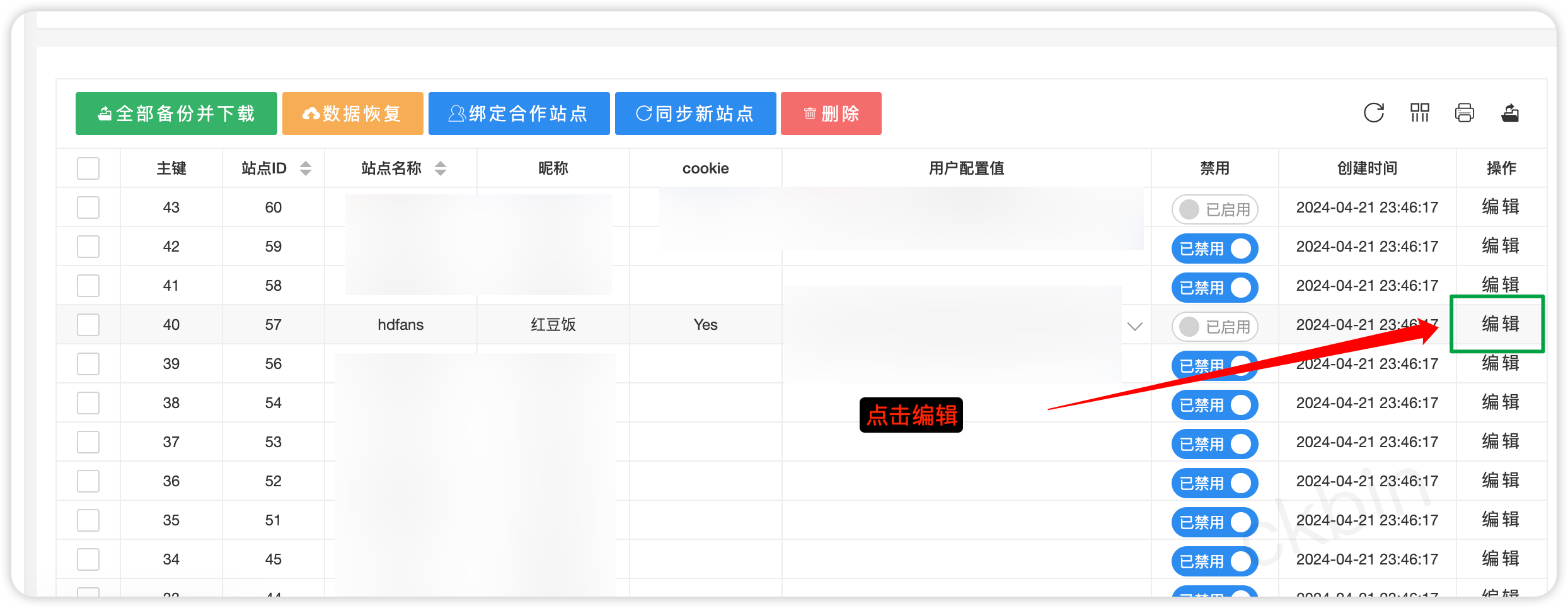Click the 主键 column header

pyautogui.click(x=171, y=168)
